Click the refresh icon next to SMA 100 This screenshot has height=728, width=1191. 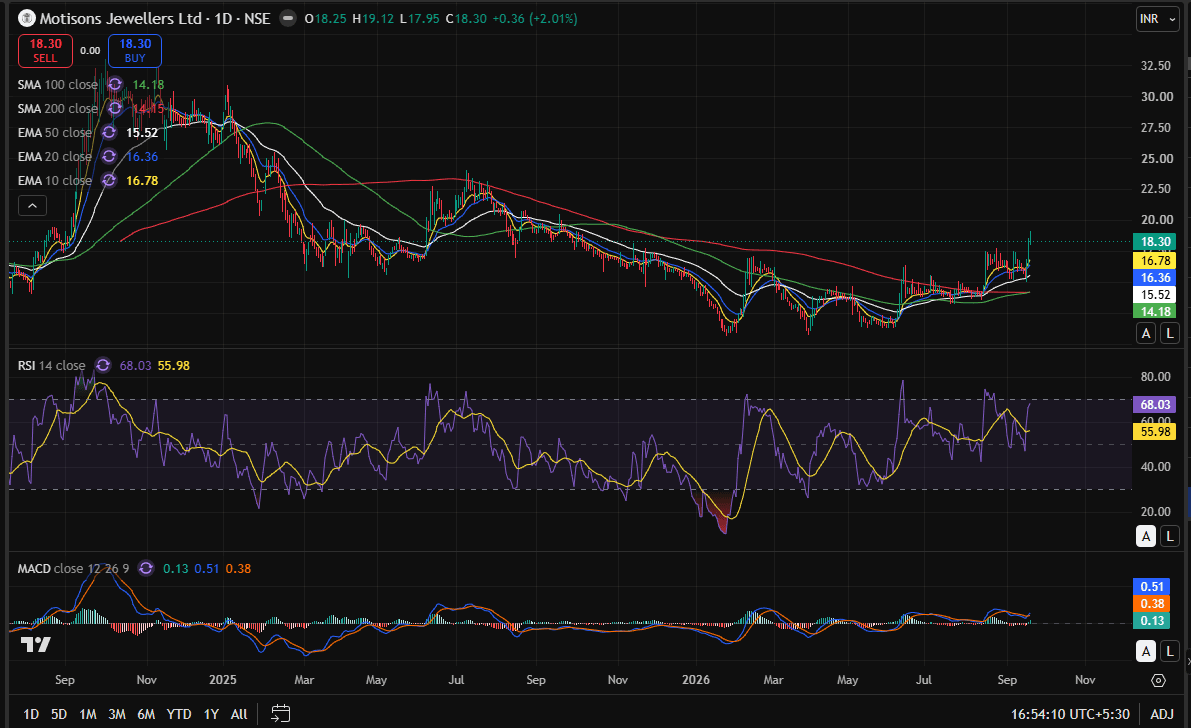115,84
